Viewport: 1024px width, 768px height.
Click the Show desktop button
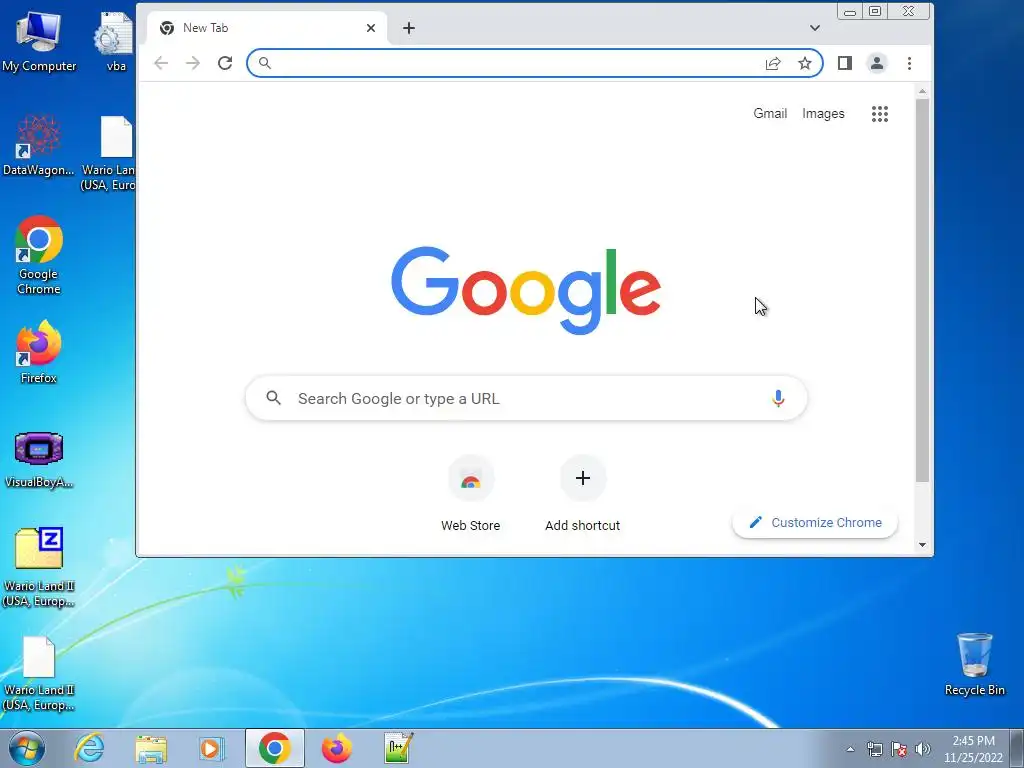click(1017, 748)
